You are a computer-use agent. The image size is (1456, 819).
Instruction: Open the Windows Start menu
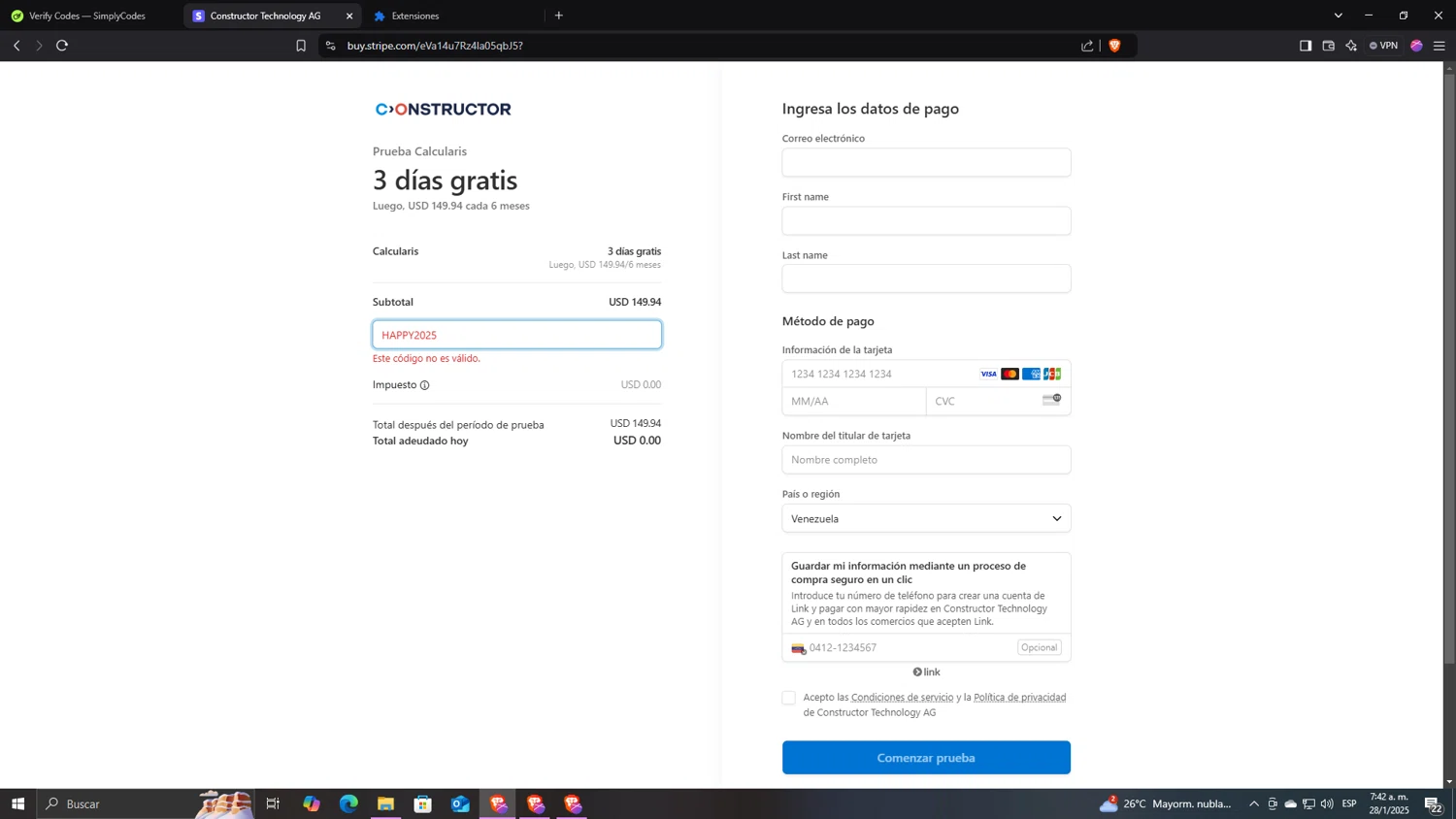click(17, 803)
